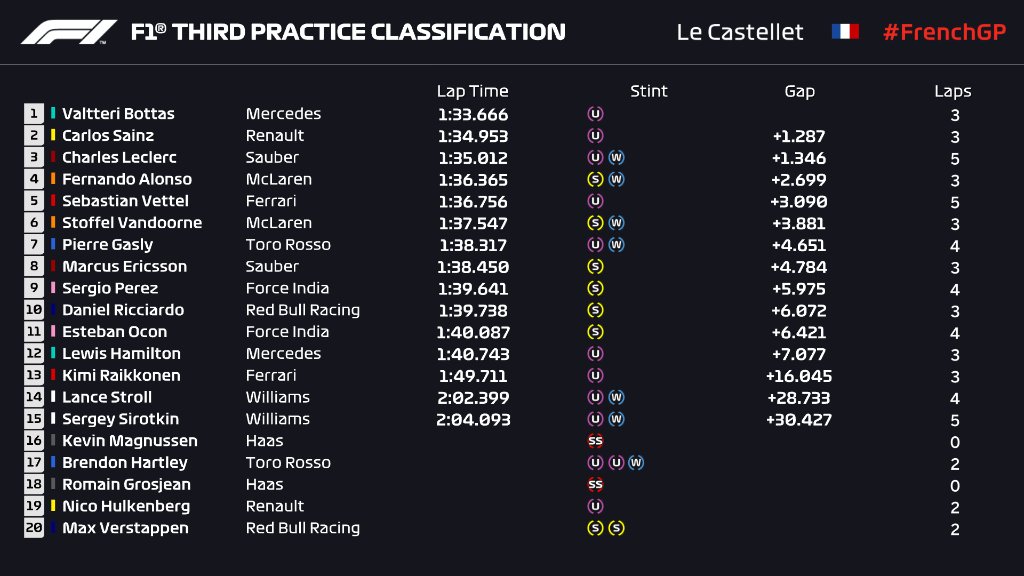
Task: Click Magnussen's supersoft tyre icon
Action: click(595, 441)
